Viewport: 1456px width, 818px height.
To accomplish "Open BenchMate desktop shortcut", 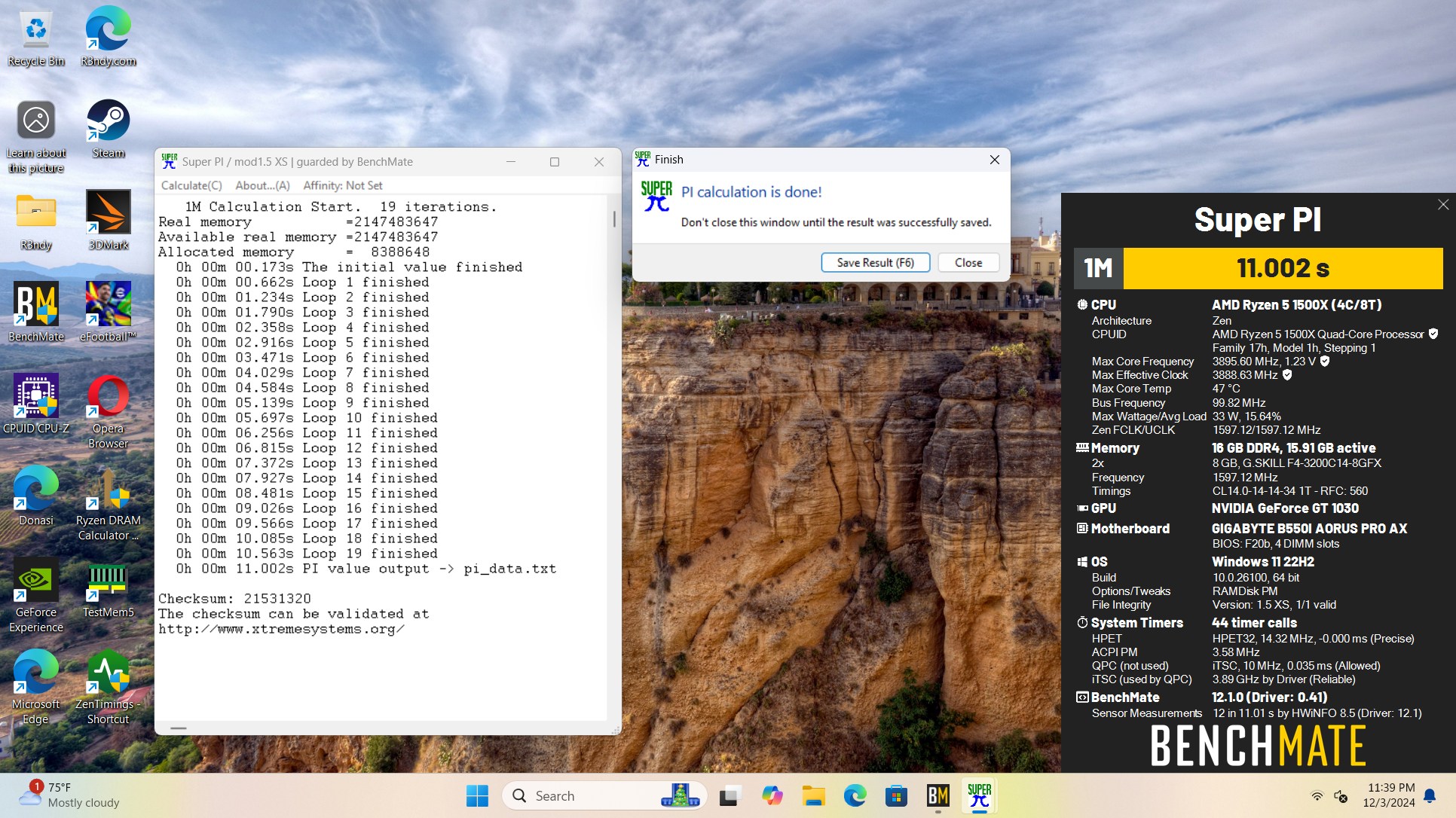I will (35, 313).
